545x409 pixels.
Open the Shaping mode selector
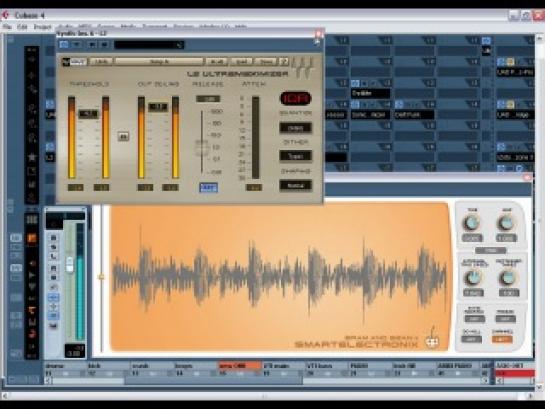[x=295, y=185]
